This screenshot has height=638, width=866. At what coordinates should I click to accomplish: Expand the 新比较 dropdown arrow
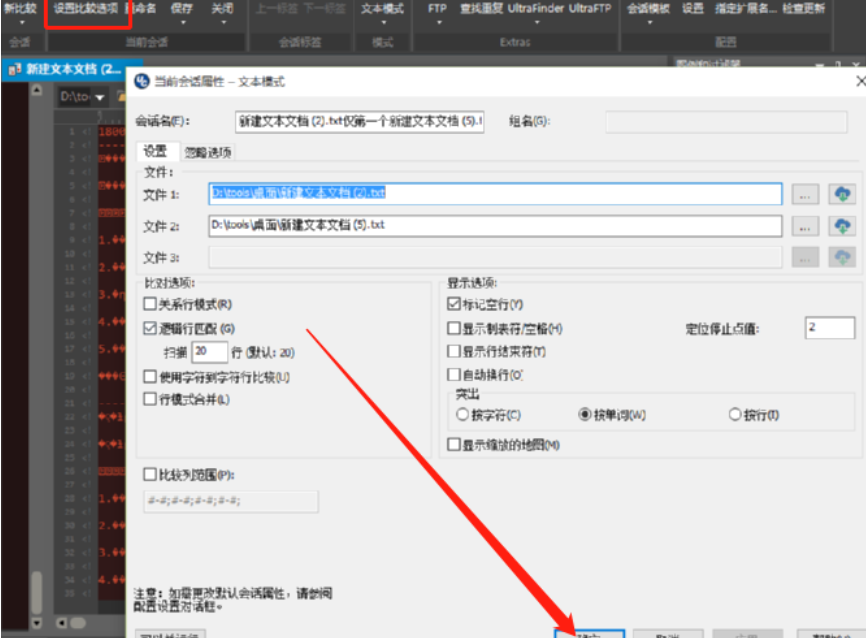[22, 23]
